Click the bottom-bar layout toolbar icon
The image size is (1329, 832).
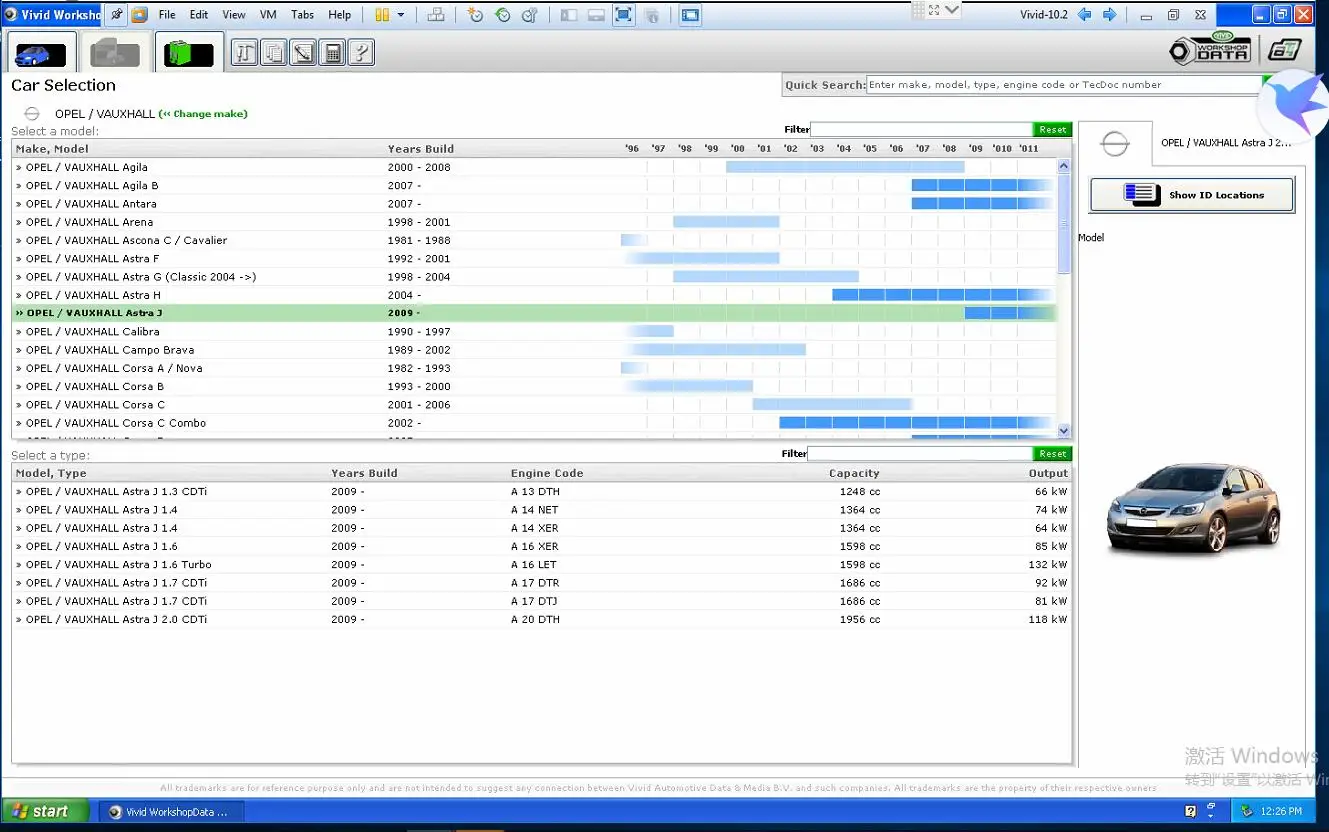(596, 15)
